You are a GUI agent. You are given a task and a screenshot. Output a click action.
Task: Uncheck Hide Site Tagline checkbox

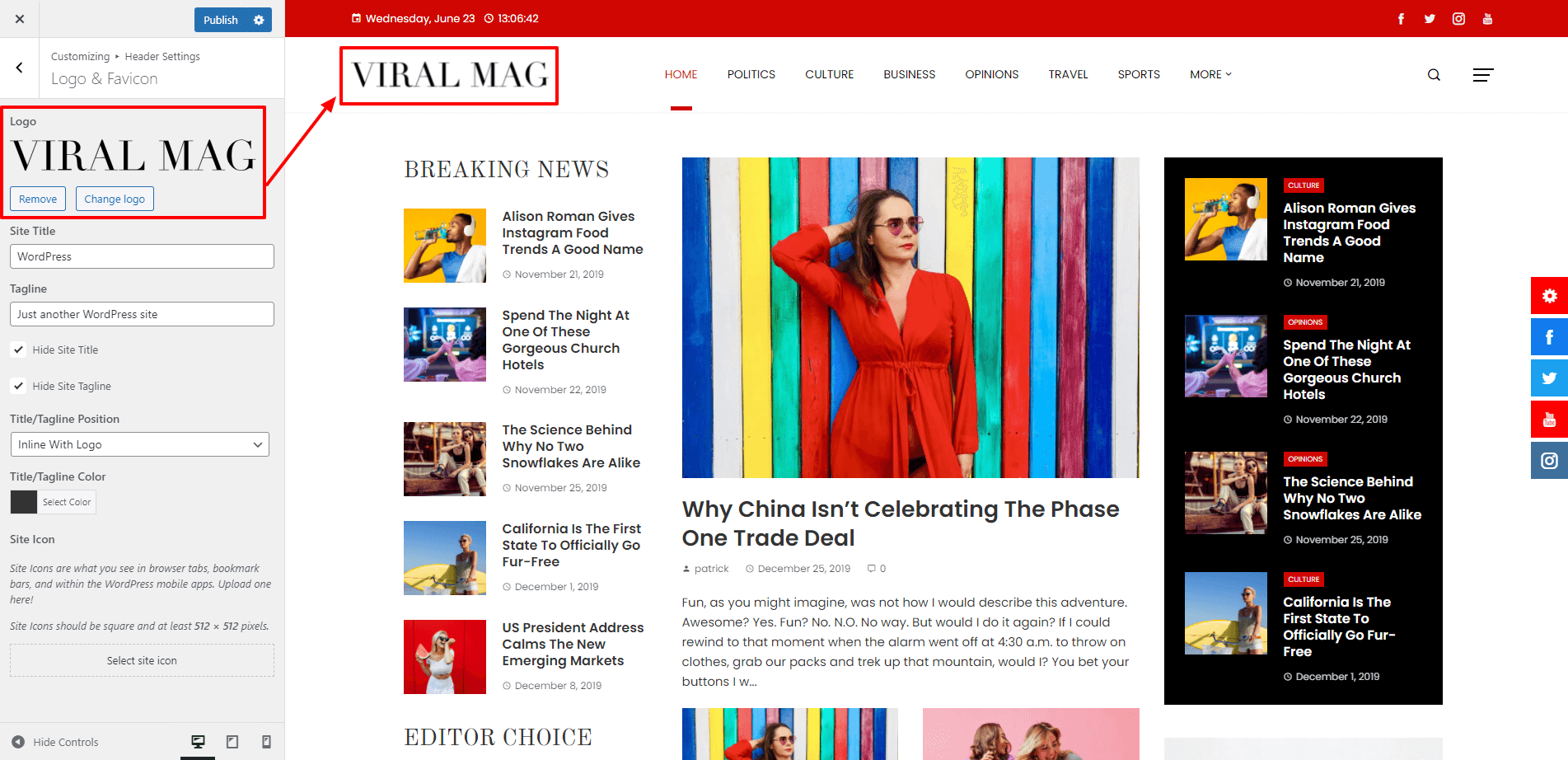pos(18,386)
